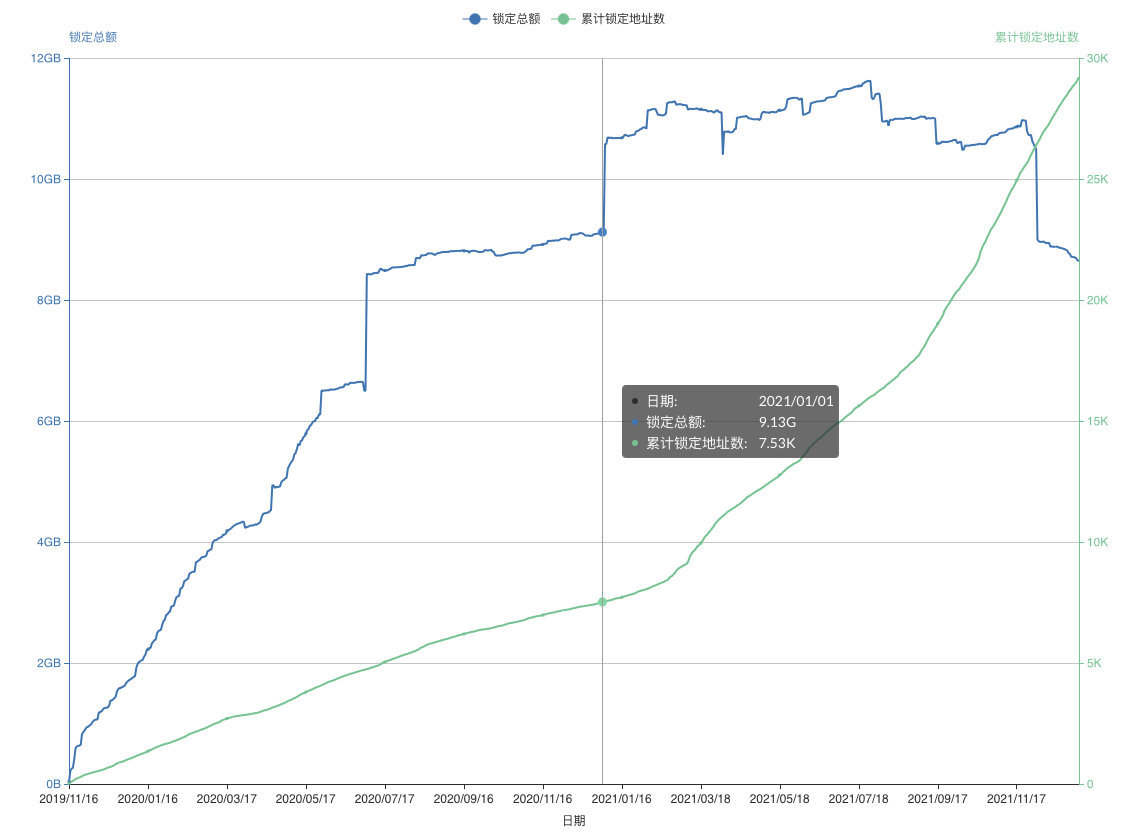Image resolution: width=1123 pixels, height=838 pixels.
Task: Click the highlighted green data point on the line
Action: [602, 602]
